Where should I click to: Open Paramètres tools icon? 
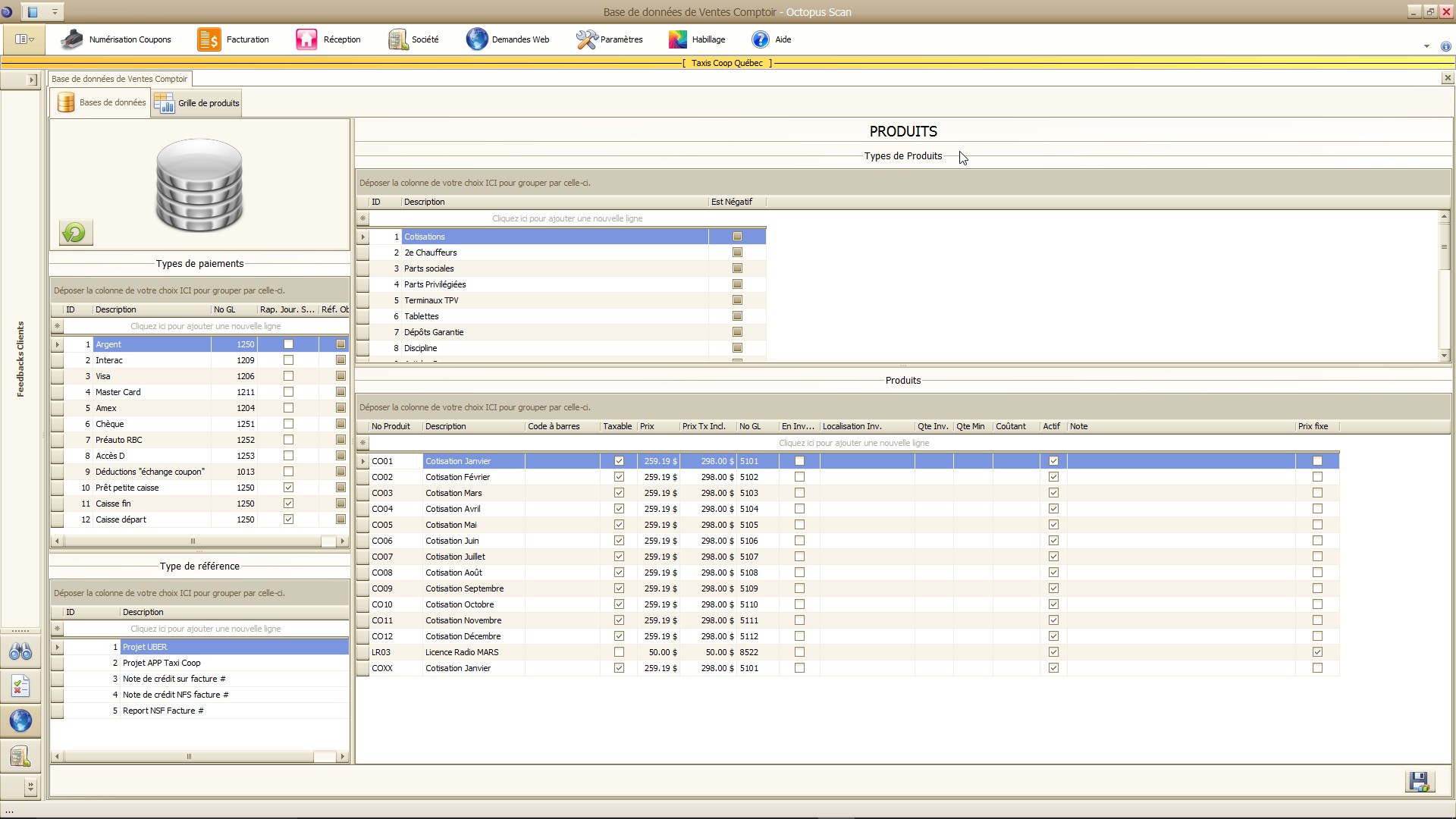pyautogui.click(x=586, y=39)
